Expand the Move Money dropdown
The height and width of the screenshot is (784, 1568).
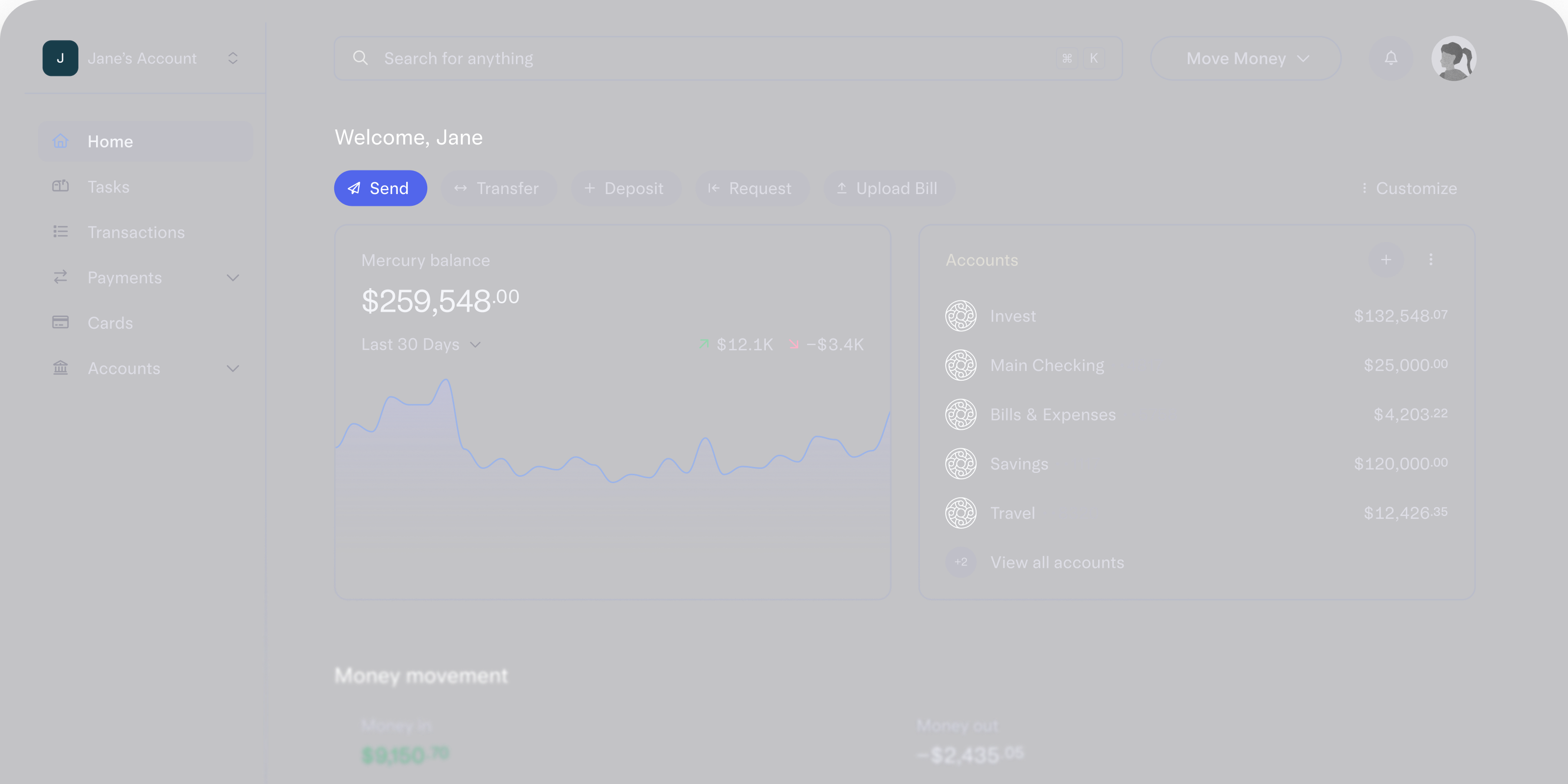click(x=1245, y=58)
